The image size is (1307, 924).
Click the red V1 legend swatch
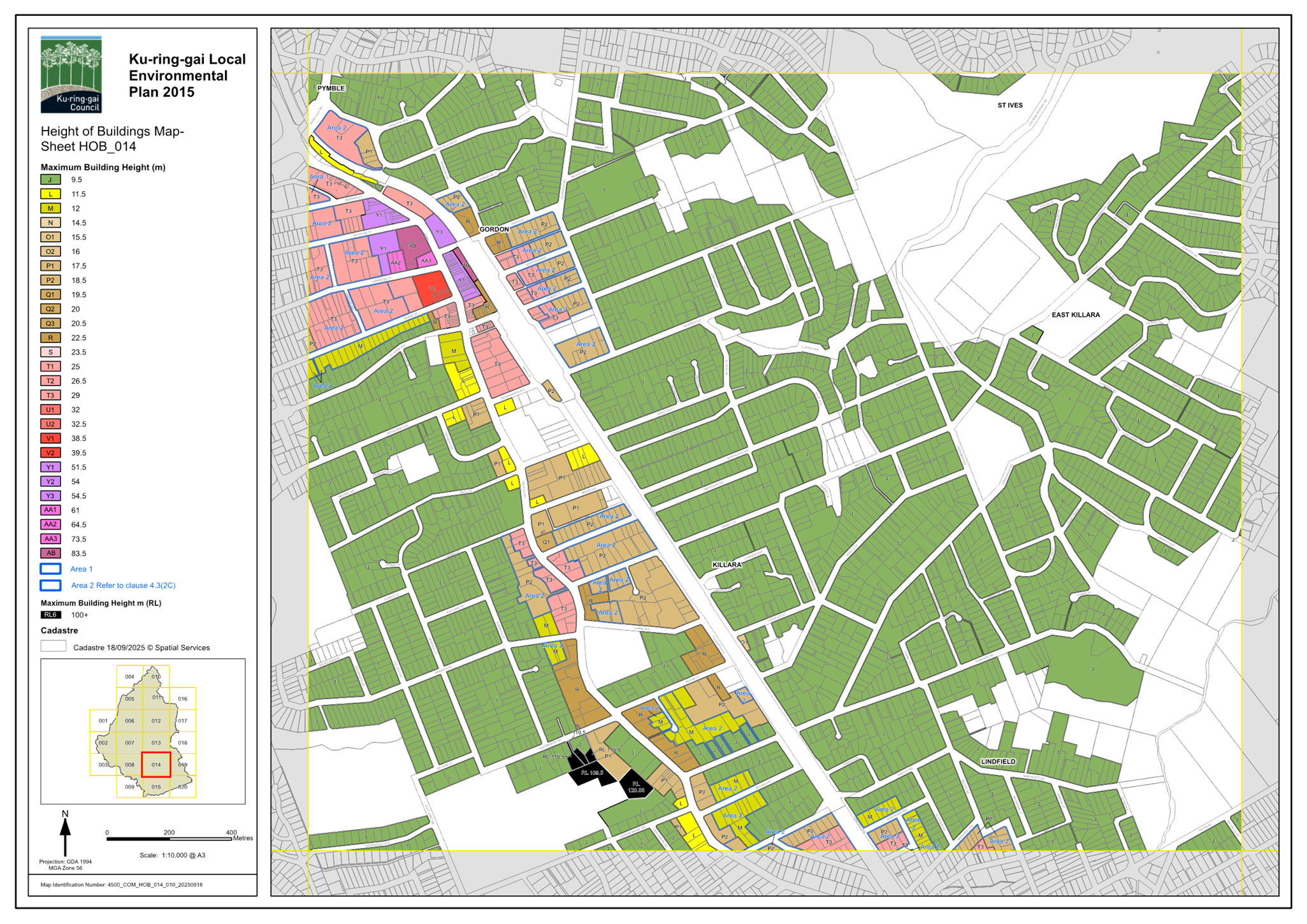point(50,438)
